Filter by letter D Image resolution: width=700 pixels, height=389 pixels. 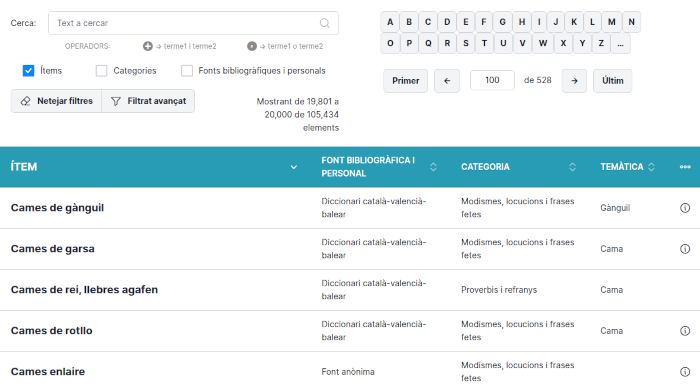click(447, 22)
